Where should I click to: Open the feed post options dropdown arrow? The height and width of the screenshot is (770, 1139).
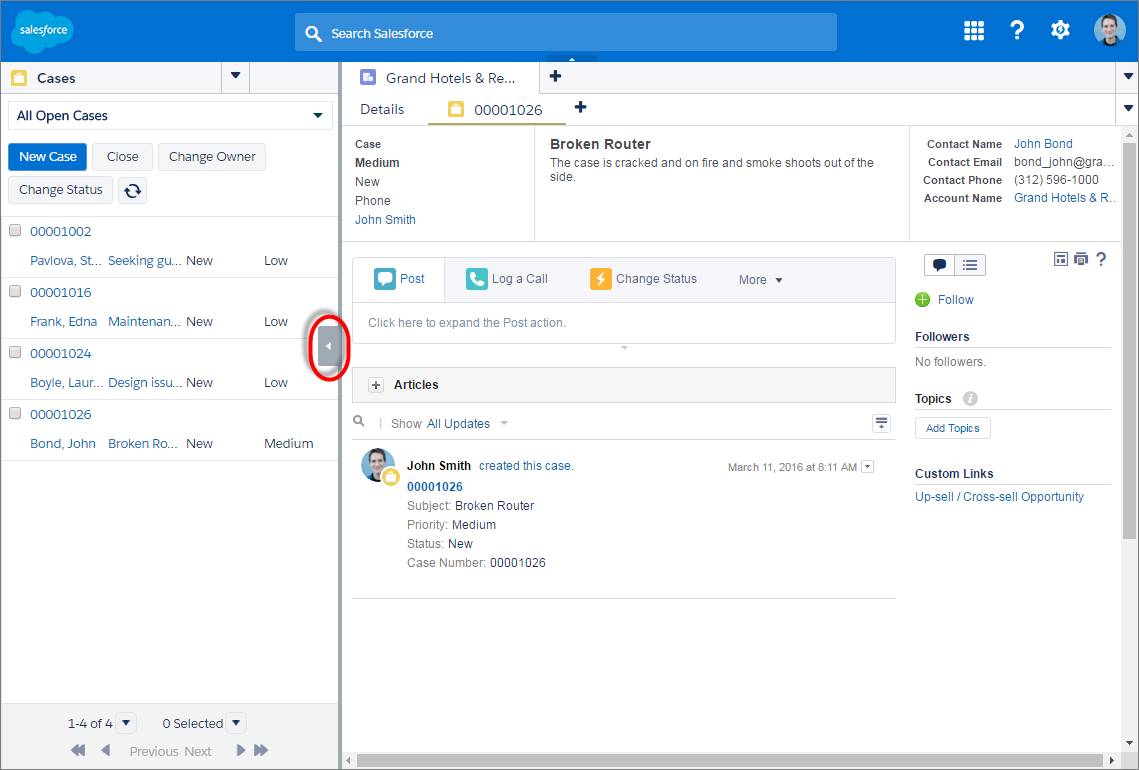click(867, 466)
